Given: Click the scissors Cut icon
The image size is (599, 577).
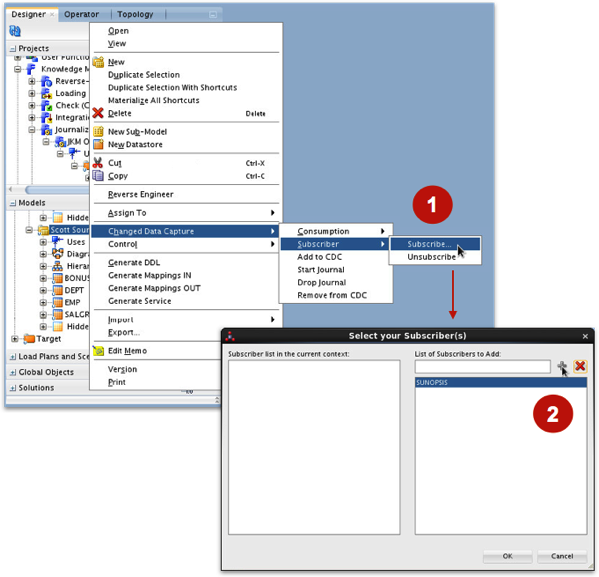Looking at the screenshot, I should pos(98,163).
